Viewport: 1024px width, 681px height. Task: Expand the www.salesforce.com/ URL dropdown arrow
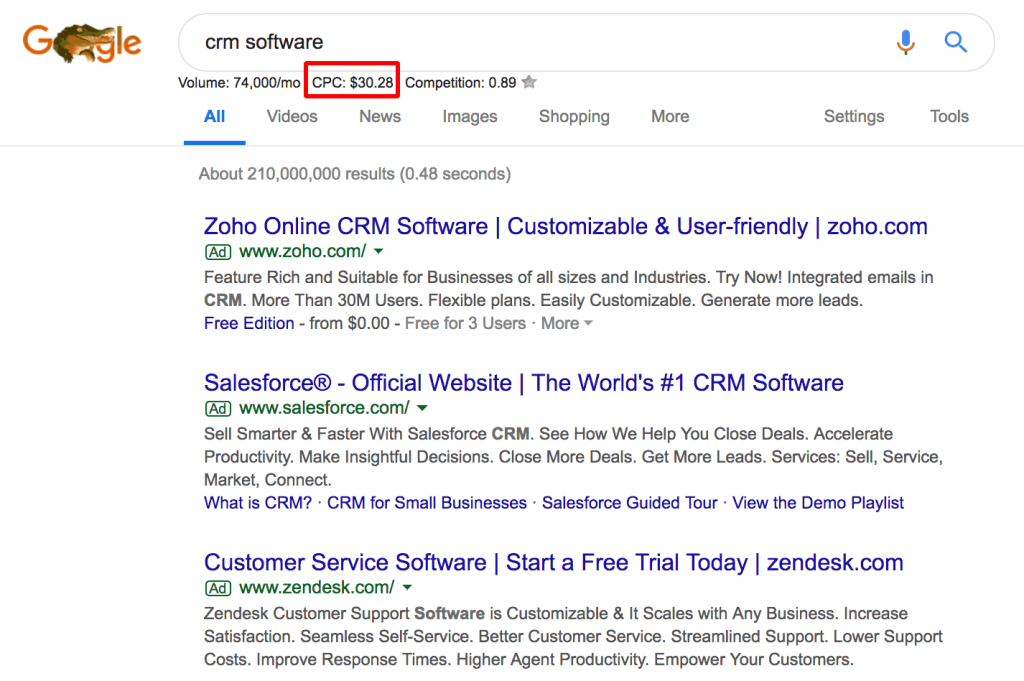coord(423,408)
